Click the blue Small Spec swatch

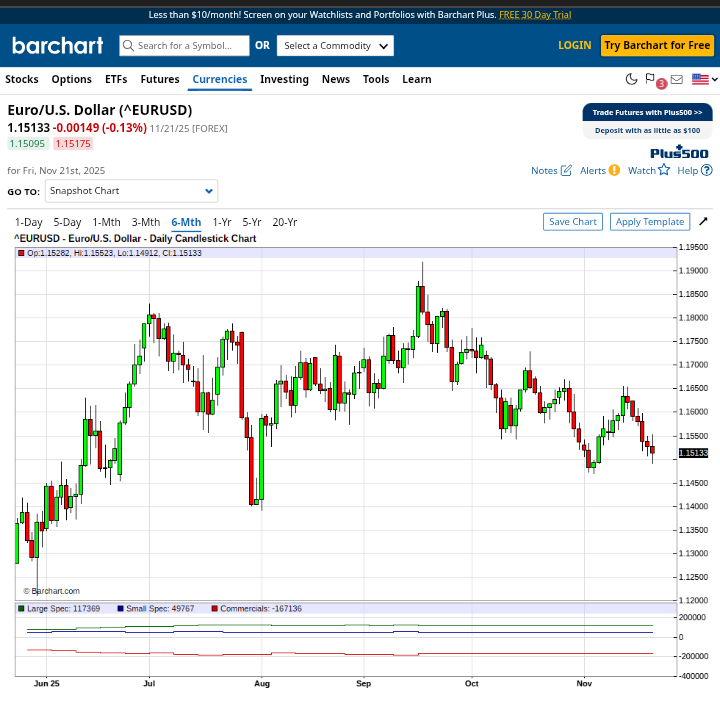tap(120, 609)
